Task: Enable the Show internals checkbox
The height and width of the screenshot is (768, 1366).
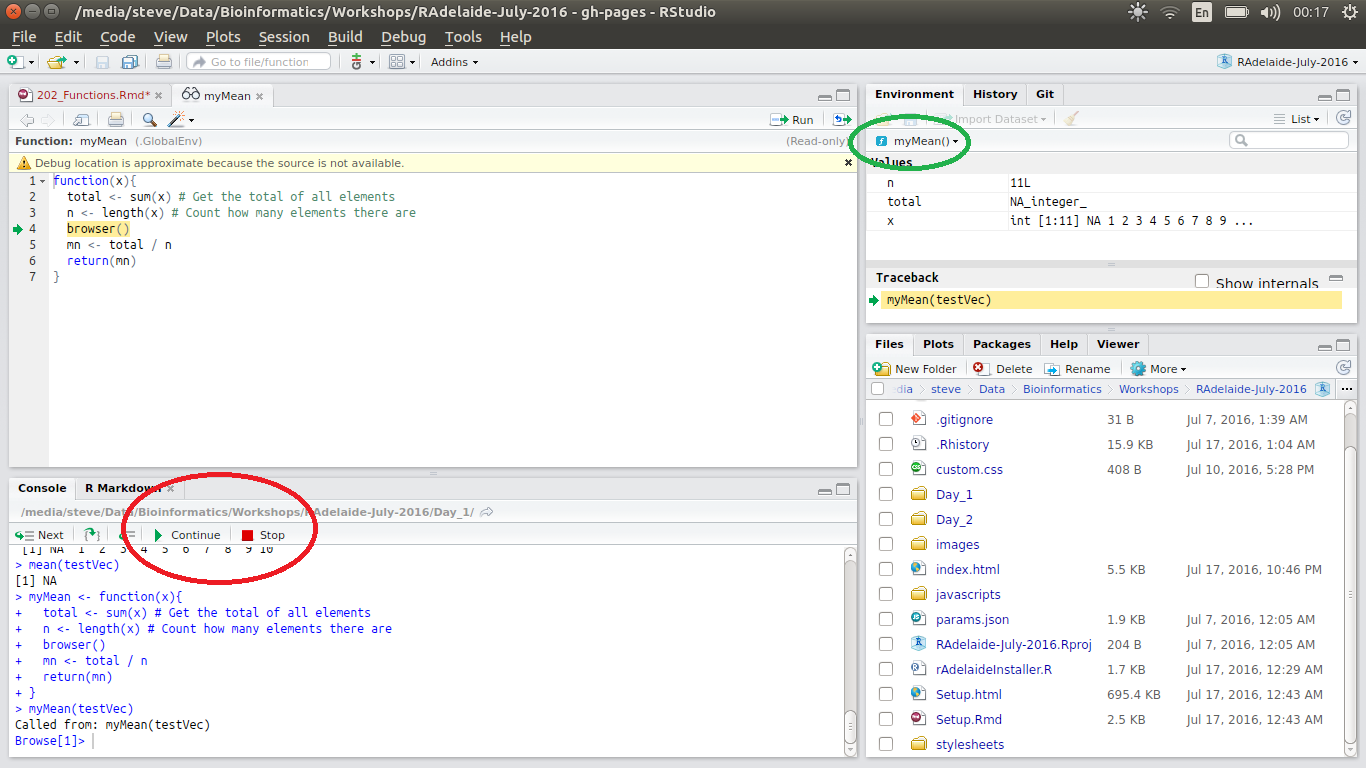Action: (x=1202, y=282)
